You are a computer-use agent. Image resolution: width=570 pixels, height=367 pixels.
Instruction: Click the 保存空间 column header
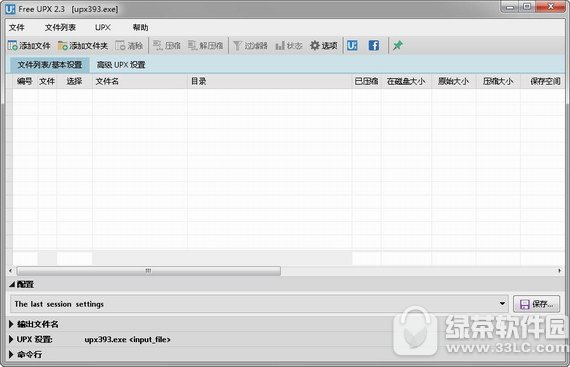[544, 81]
